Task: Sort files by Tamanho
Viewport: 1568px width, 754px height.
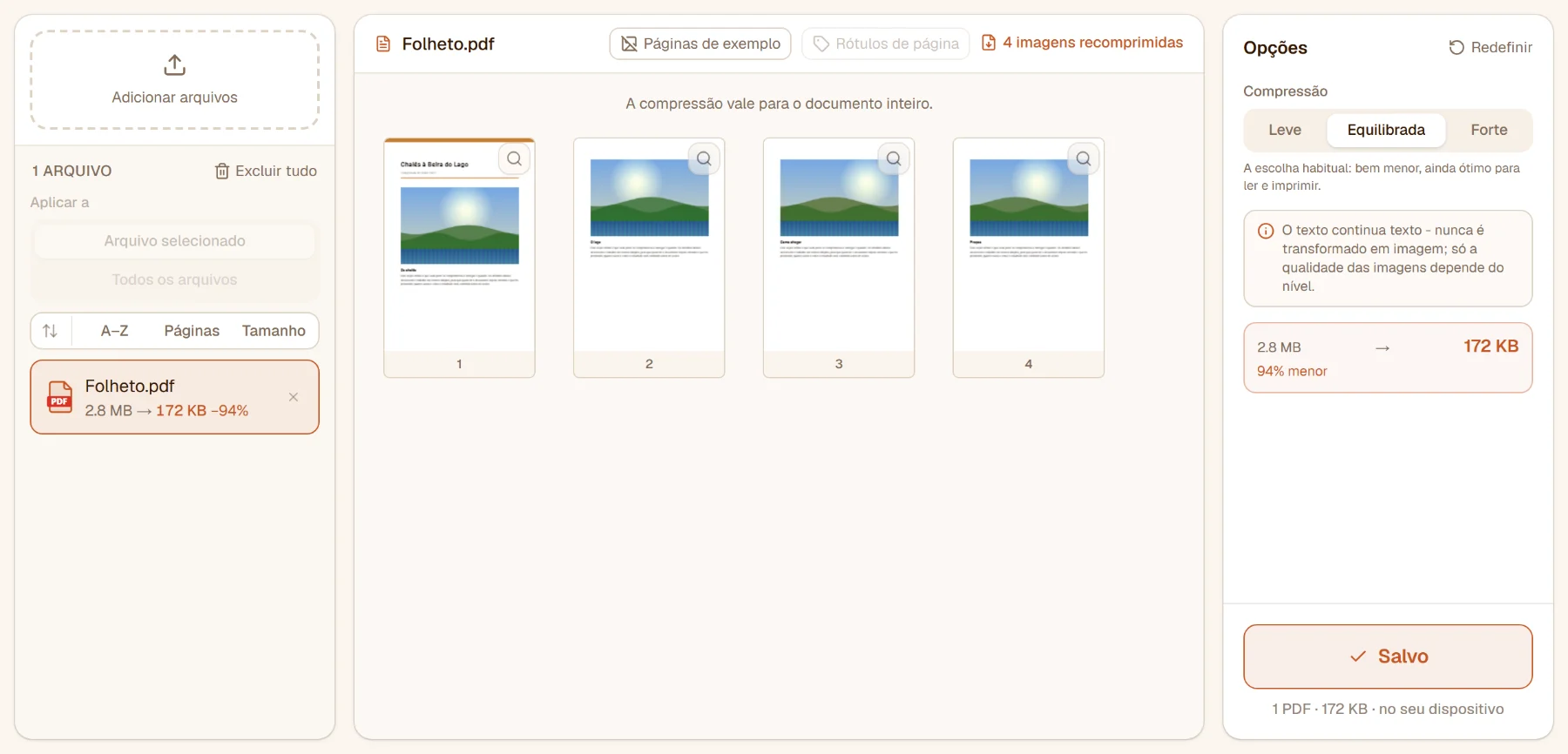Action: click(274, 331)
